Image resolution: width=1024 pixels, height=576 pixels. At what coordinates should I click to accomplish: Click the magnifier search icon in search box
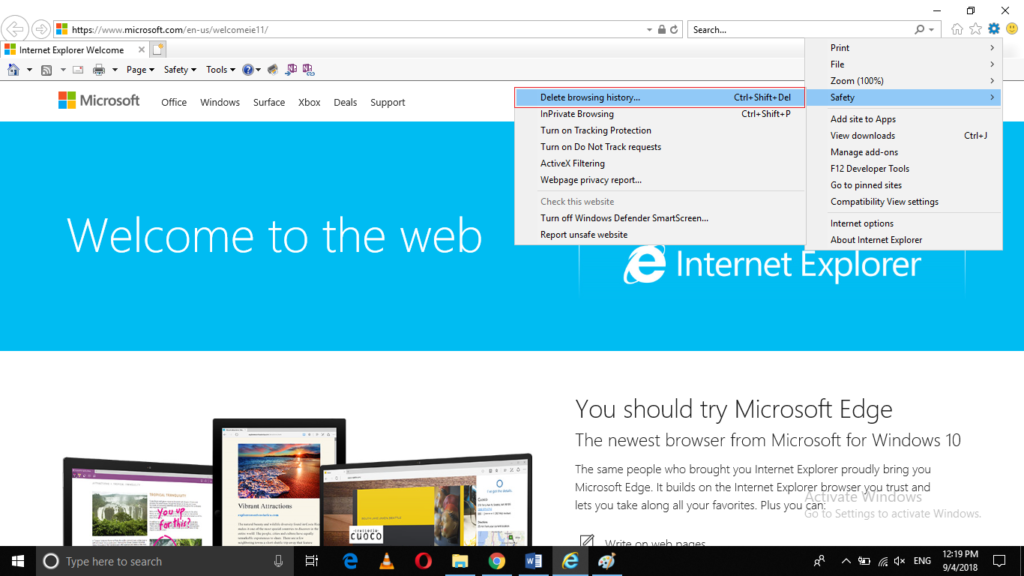919,29
